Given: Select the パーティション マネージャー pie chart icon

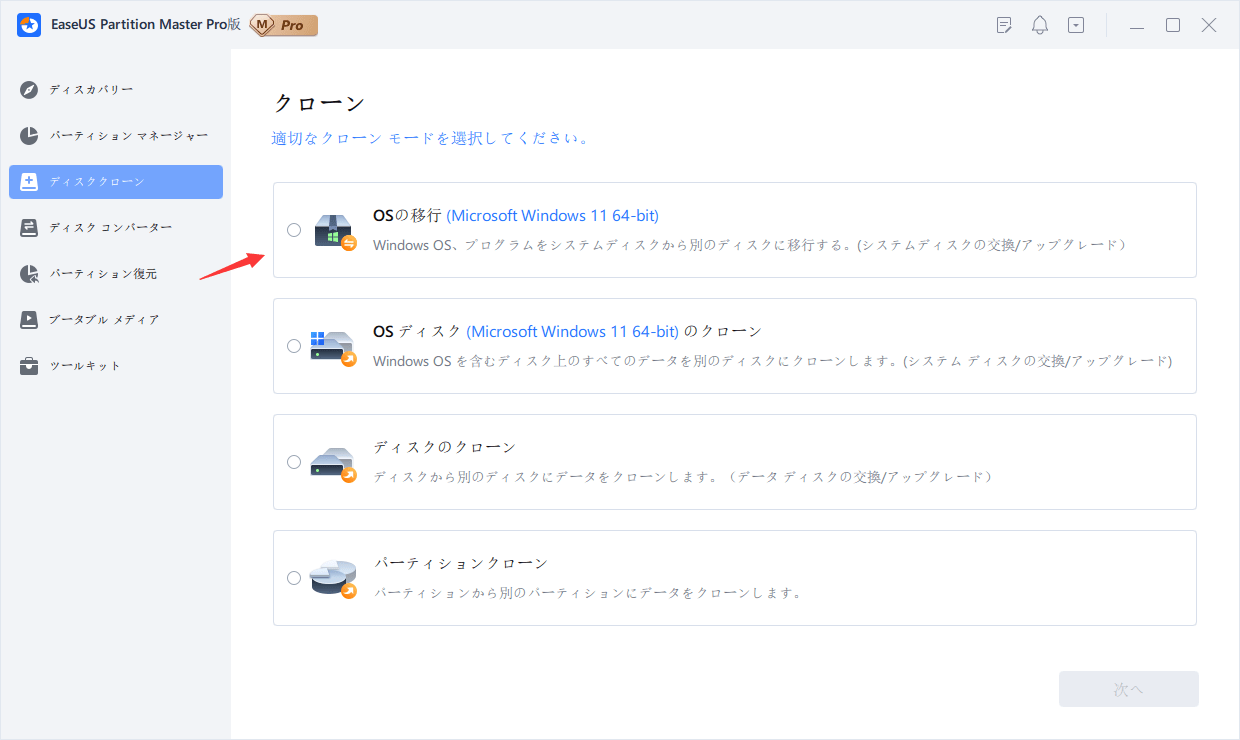Looking at the screenshot, I should [29, 135].
